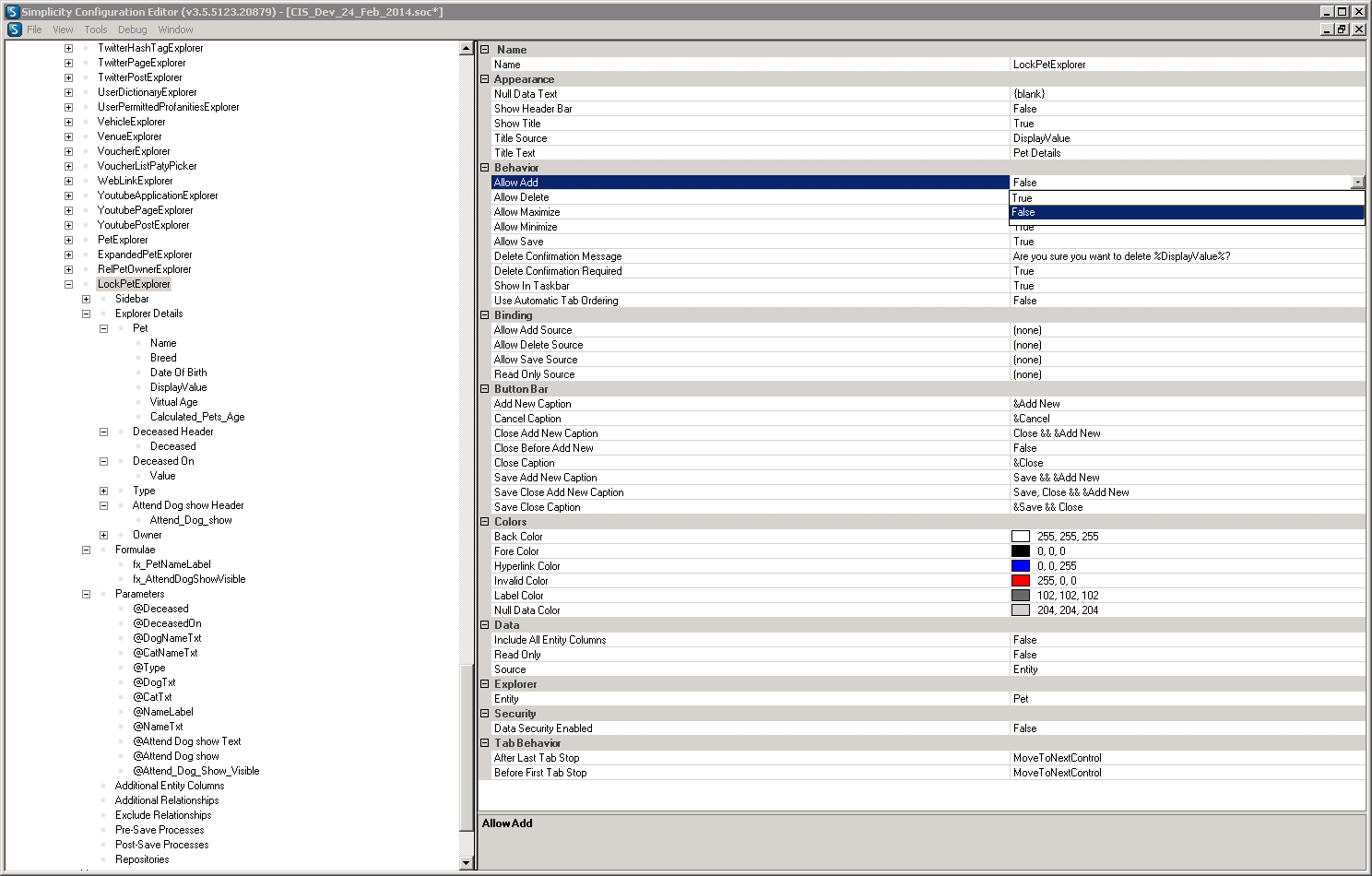Click the Simplicity logo in title bar
This screenshot has width=1372, height=876.
click(x=12, y=11)
